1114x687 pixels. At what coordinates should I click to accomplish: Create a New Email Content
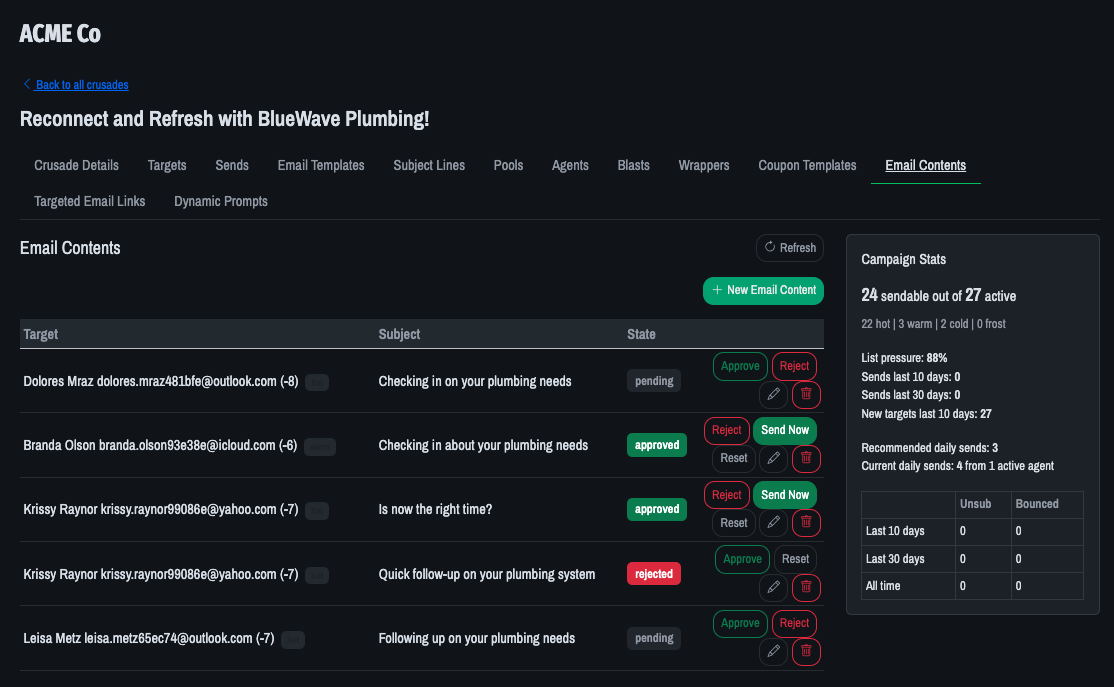(x=763, y=290)
